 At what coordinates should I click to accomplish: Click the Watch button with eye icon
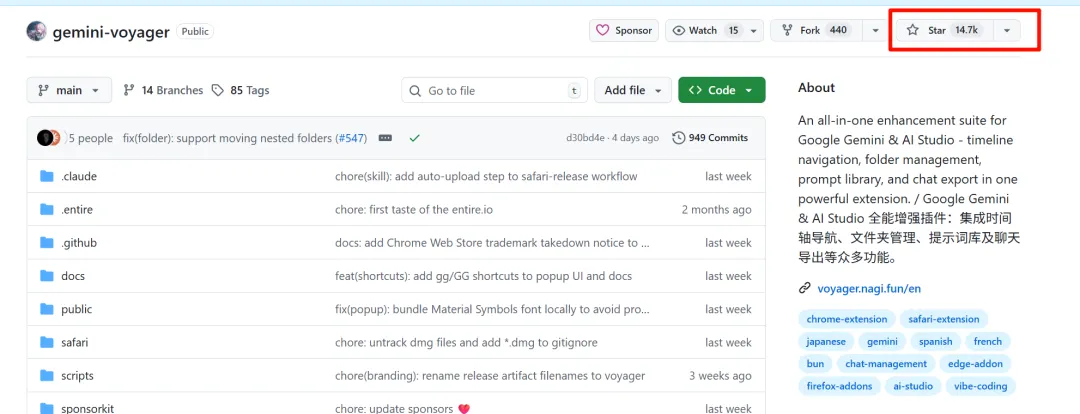(x=705, y=30)
